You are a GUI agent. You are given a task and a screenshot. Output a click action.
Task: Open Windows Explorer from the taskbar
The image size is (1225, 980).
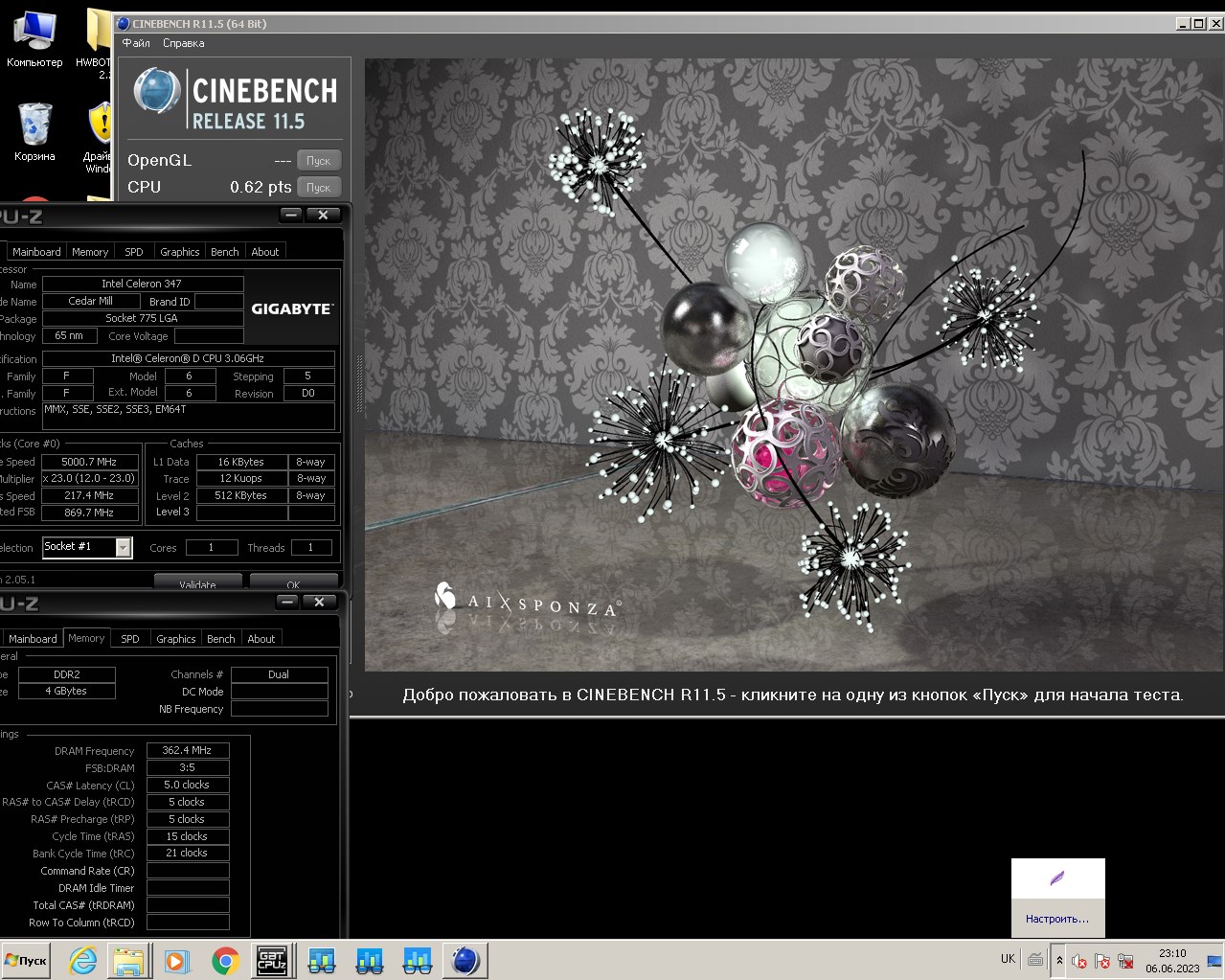click(x=128, y=960)
